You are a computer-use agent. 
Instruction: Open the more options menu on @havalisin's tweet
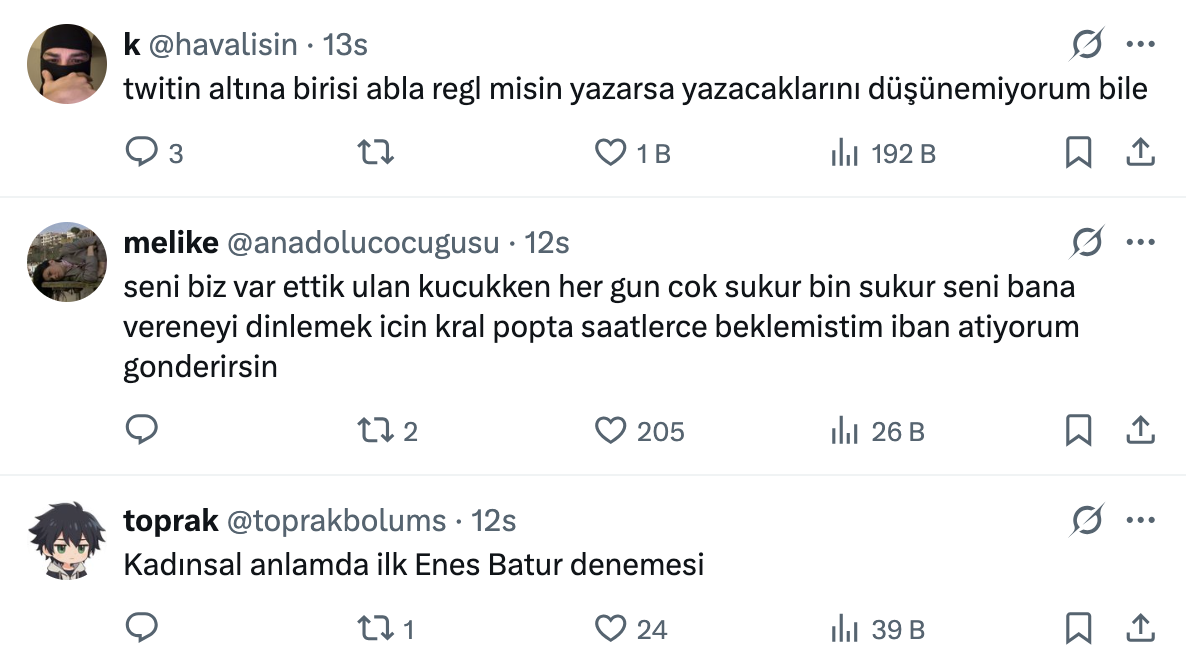point(1140,44)
